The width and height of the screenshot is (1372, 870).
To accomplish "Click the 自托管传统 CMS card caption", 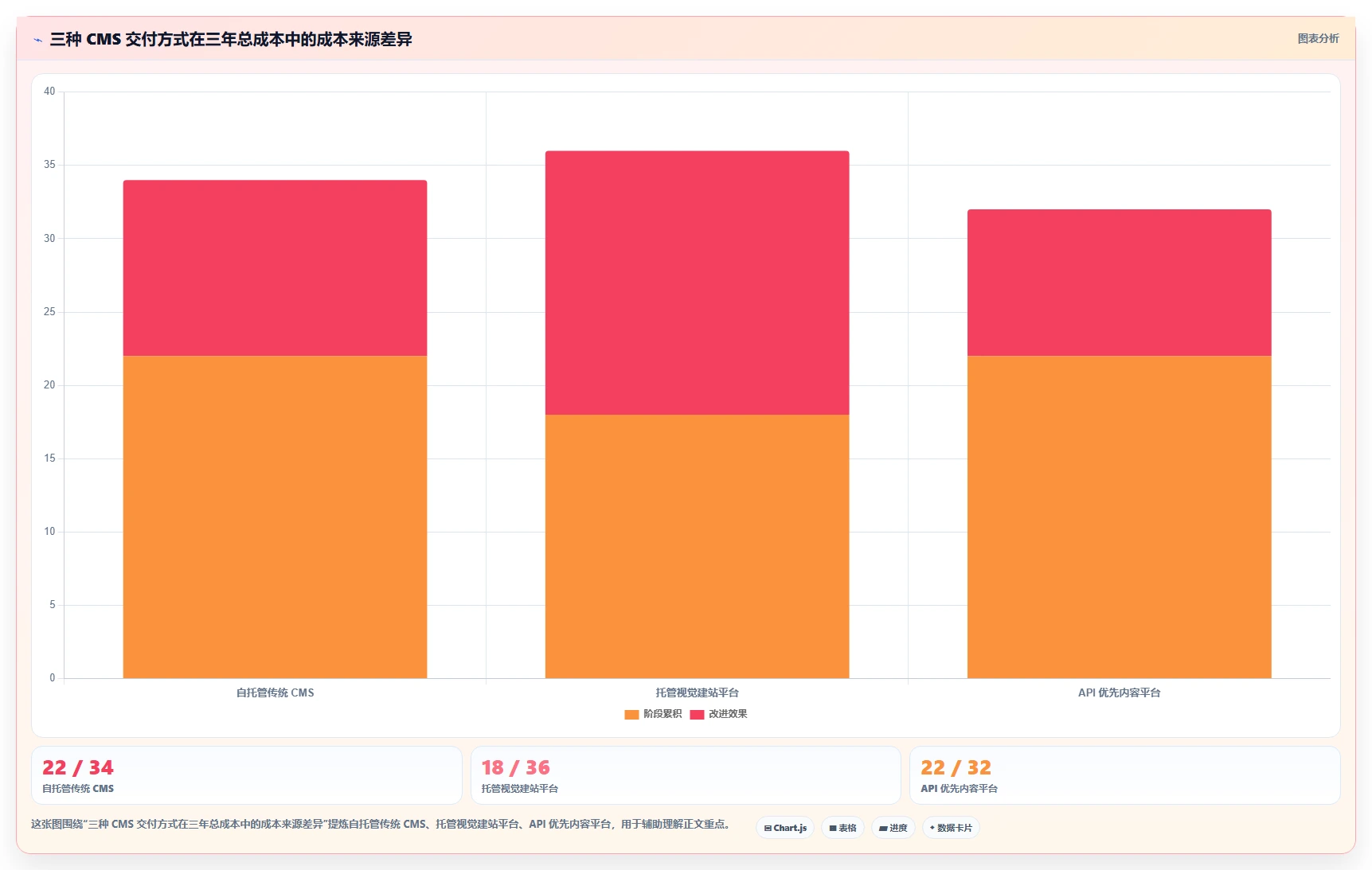I will click(x=78, y=789).
